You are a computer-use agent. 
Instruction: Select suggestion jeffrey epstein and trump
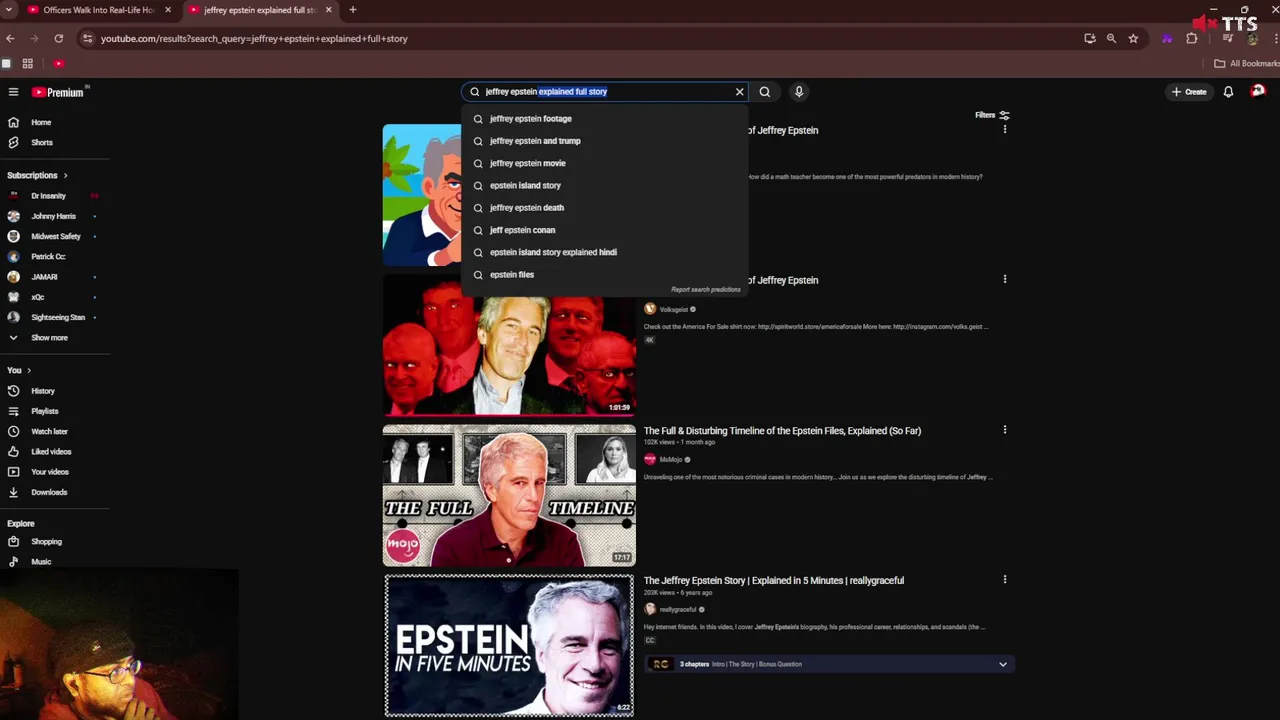click(x=604, y=141)
